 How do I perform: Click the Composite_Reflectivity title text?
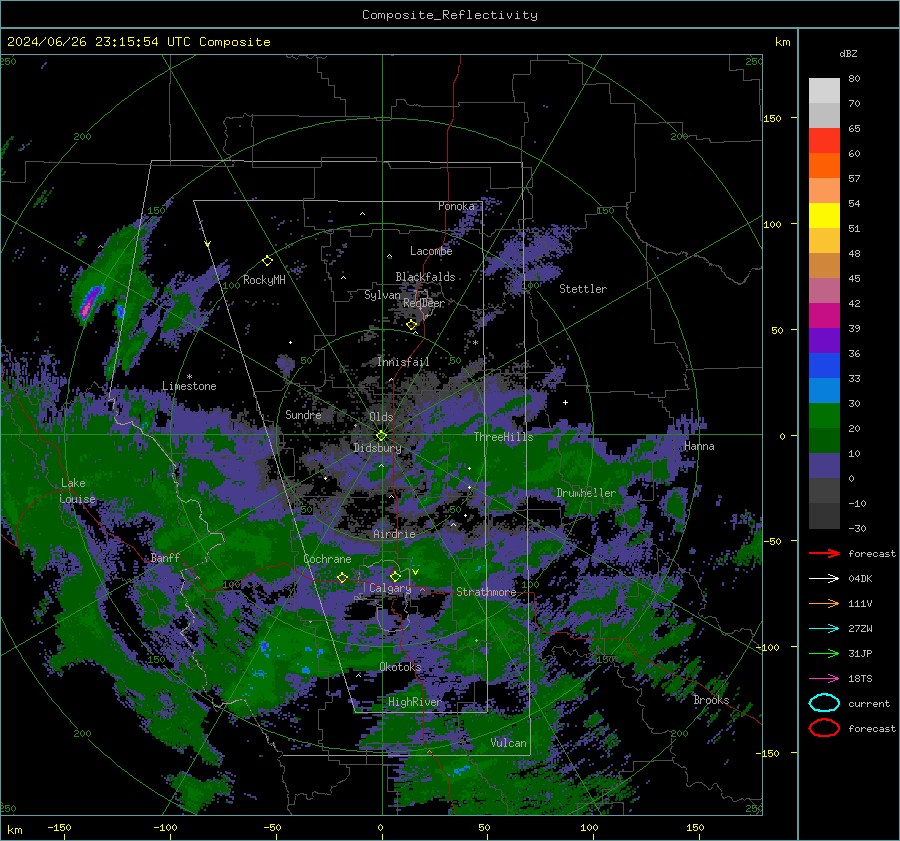(450, 15)
